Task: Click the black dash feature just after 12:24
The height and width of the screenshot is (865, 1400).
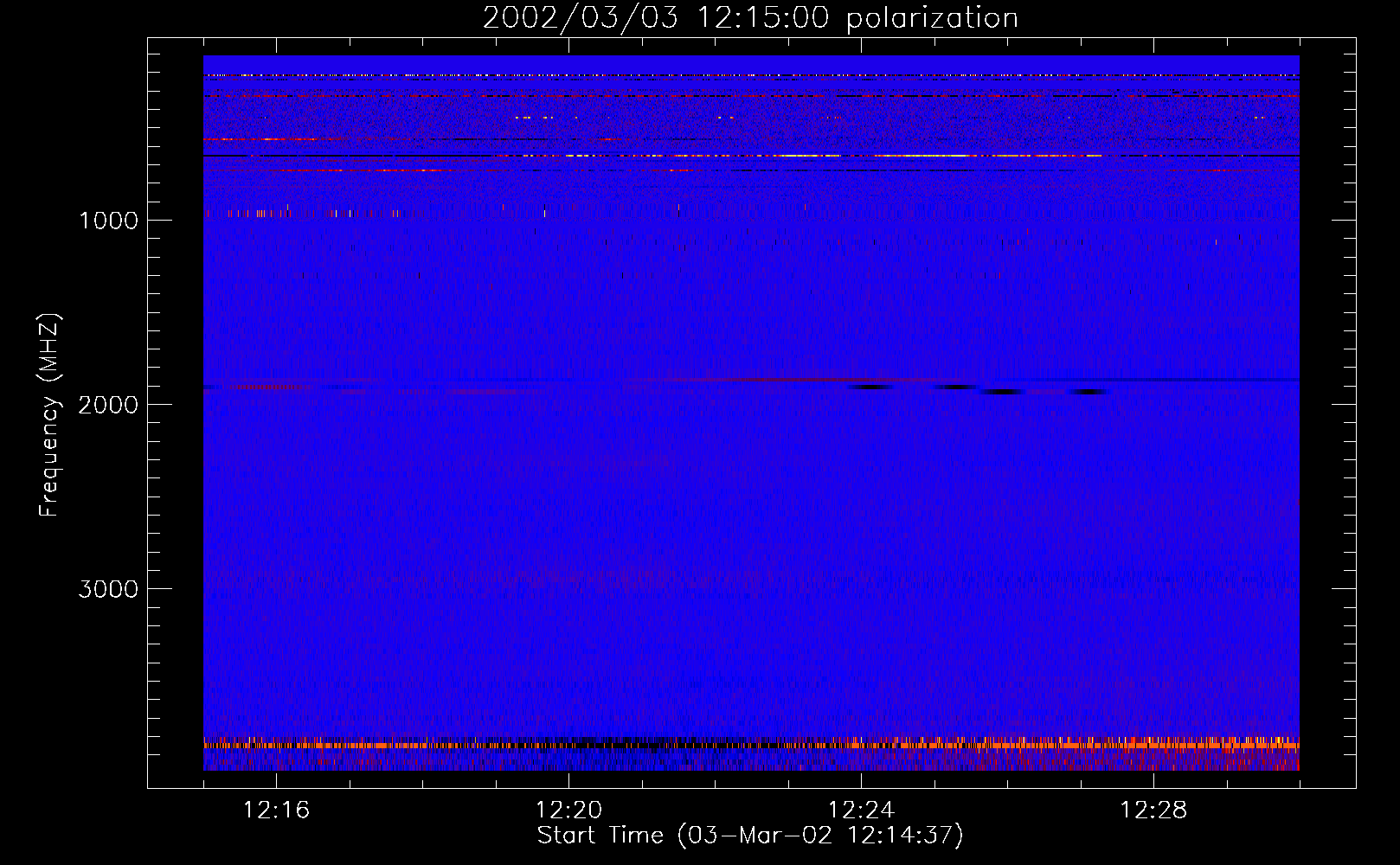Action: pyautogui.click(x=870, y=387)
